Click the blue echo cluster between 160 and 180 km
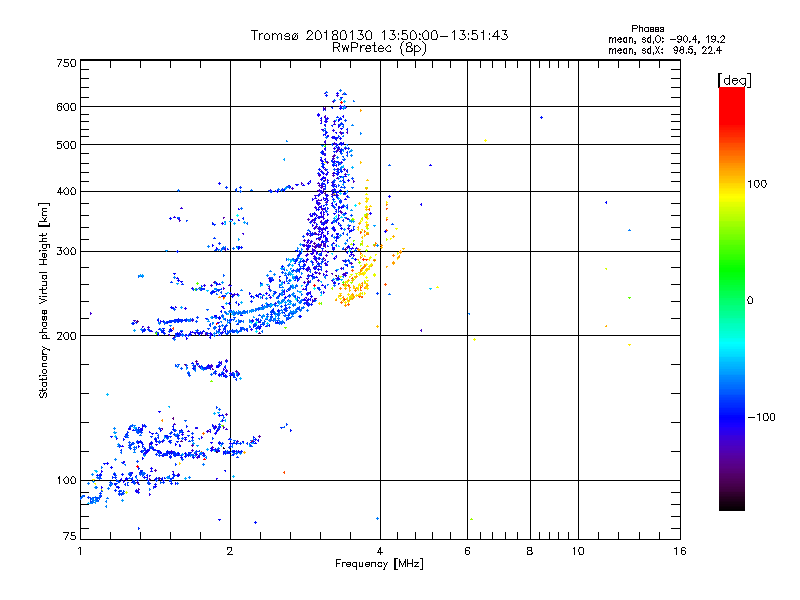 [208, 369]
